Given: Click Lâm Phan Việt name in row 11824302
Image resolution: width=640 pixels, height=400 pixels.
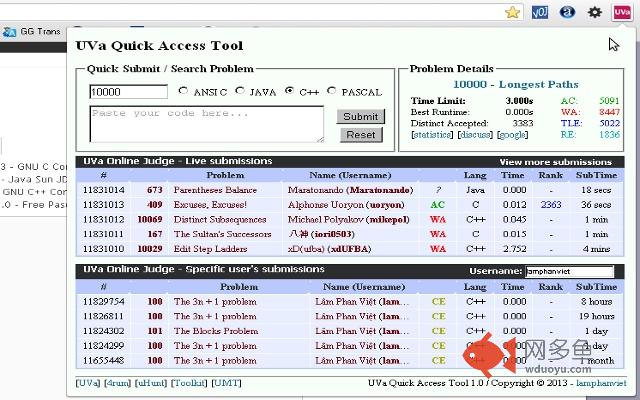Looking at the screenshot, I should 362,331.
